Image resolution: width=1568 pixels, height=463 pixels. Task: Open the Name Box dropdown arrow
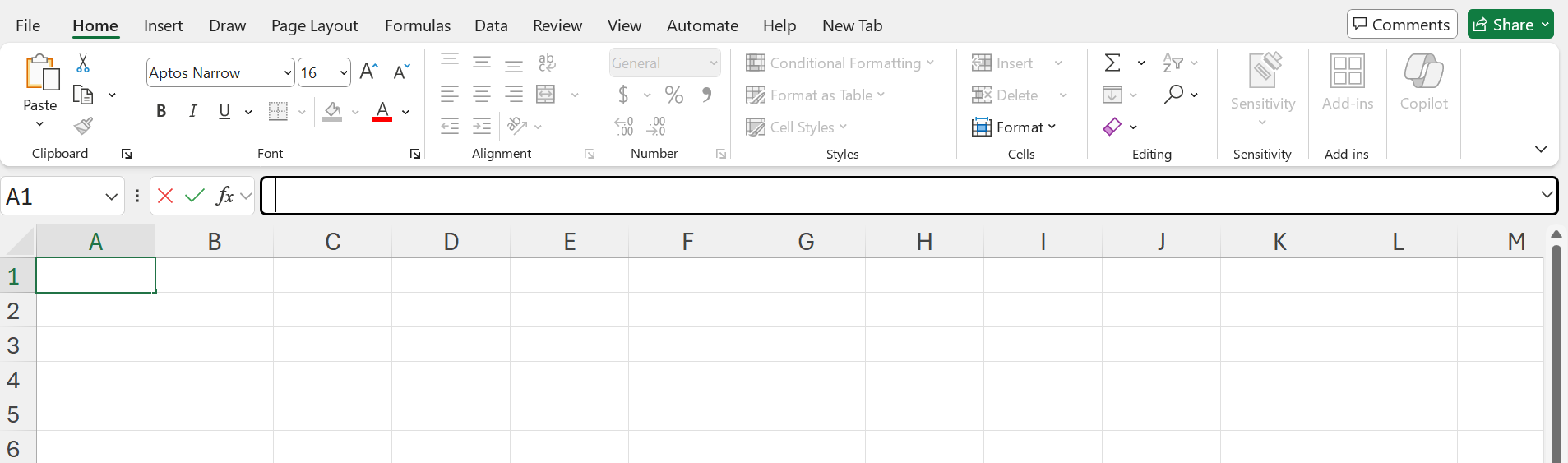click(x=111, y=197)
